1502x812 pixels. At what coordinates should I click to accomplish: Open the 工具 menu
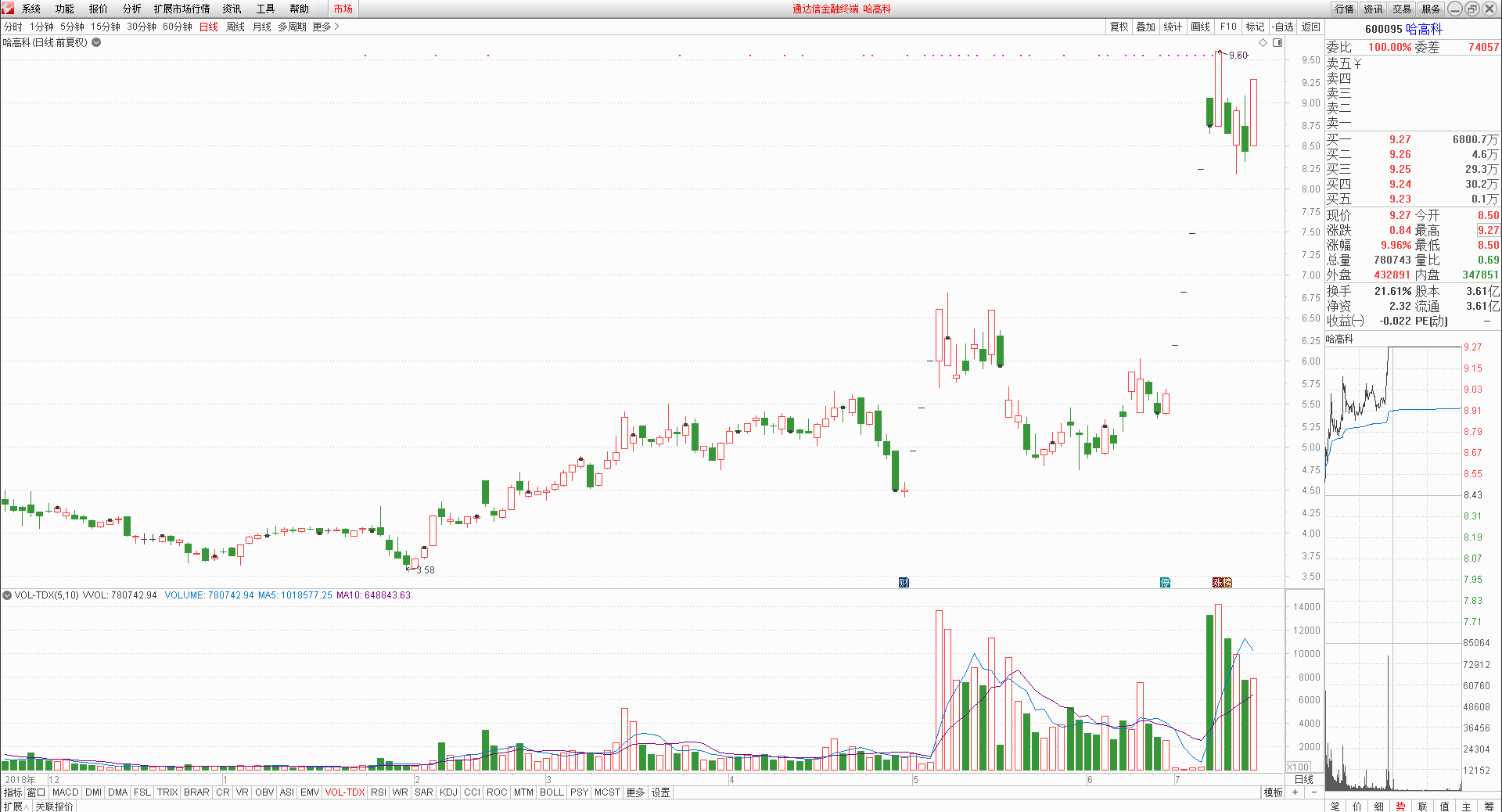[266, 9]
